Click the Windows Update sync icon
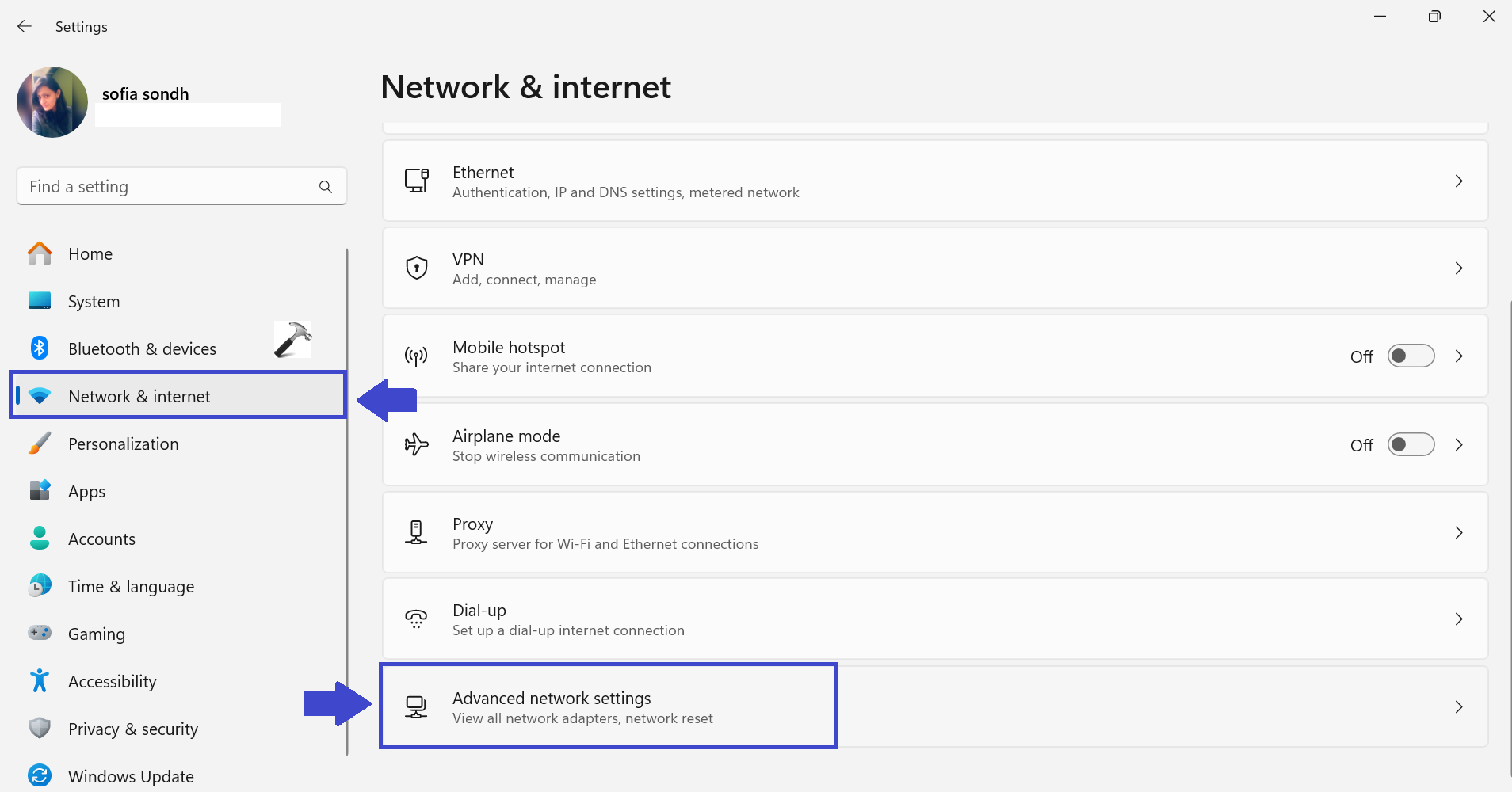 40,775
